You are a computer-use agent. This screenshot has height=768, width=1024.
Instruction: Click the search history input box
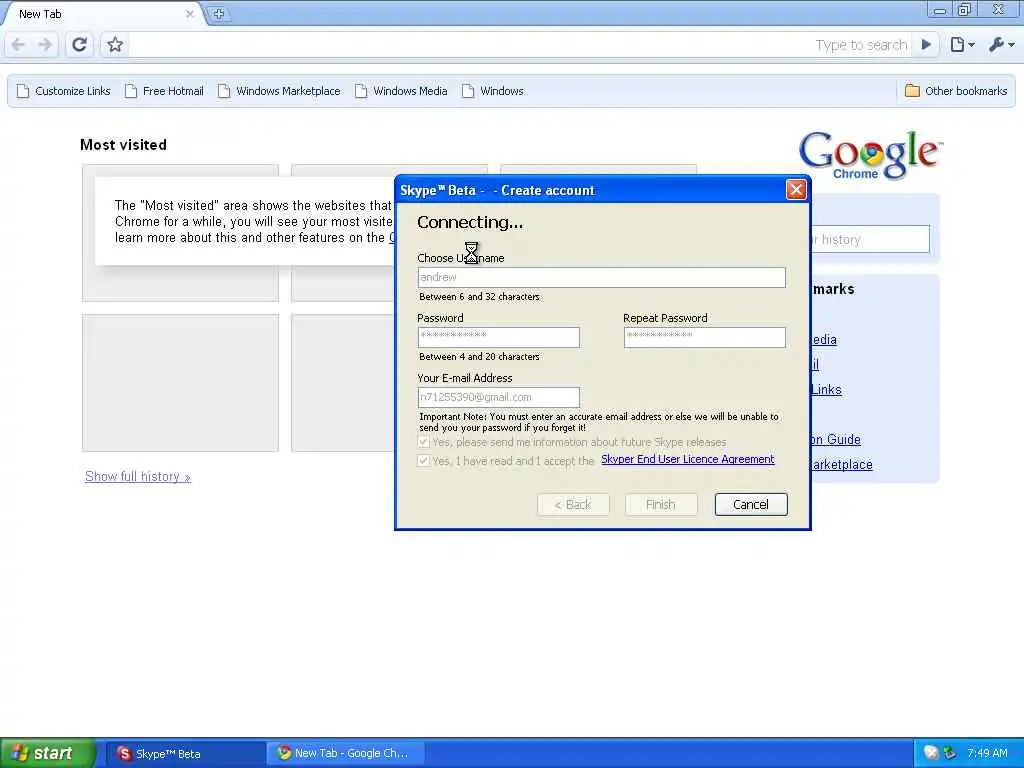point(870,239)
